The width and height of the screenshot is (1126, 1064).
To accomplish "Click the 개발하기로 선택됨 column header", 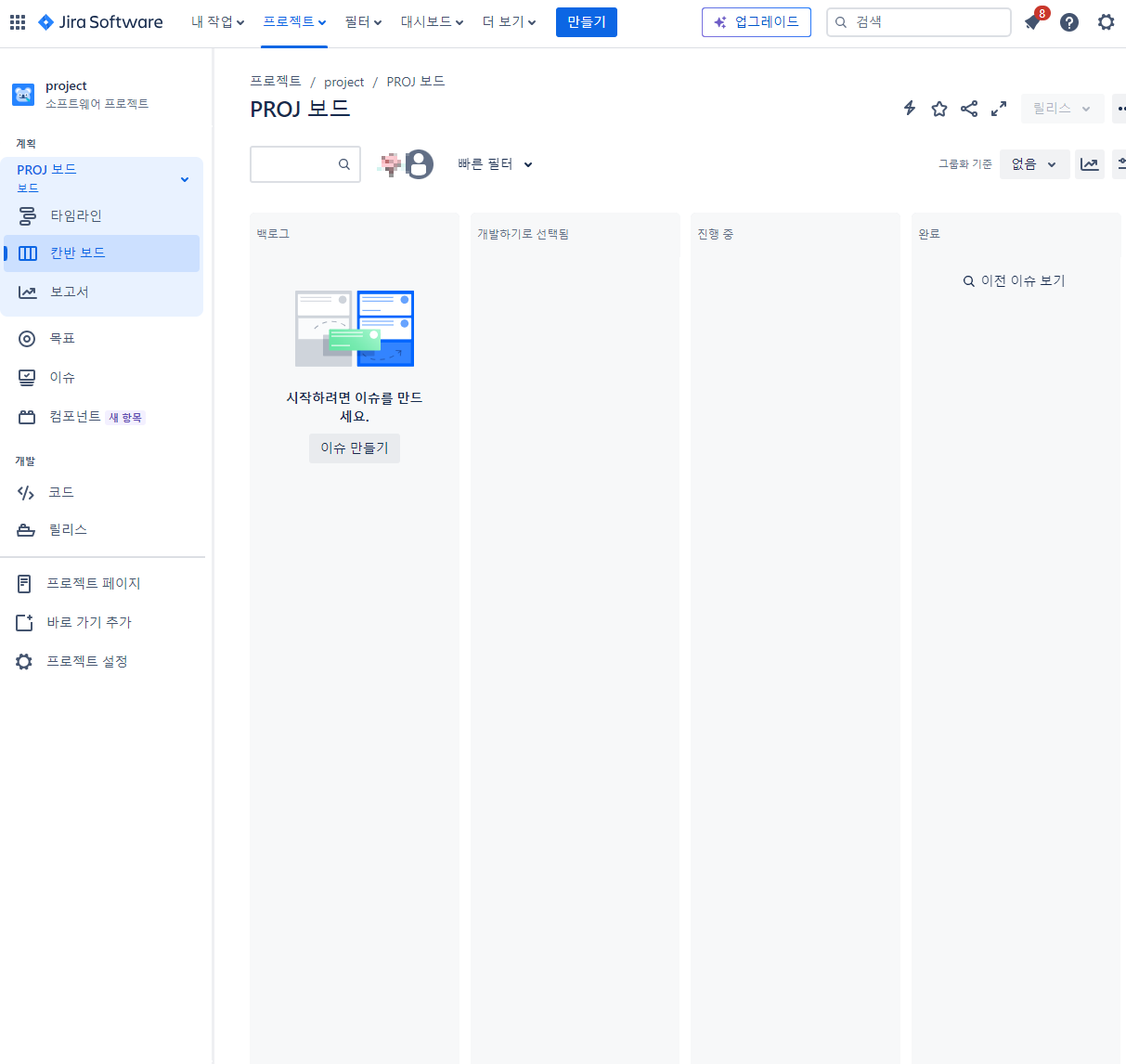I will [x=523, y=234].
